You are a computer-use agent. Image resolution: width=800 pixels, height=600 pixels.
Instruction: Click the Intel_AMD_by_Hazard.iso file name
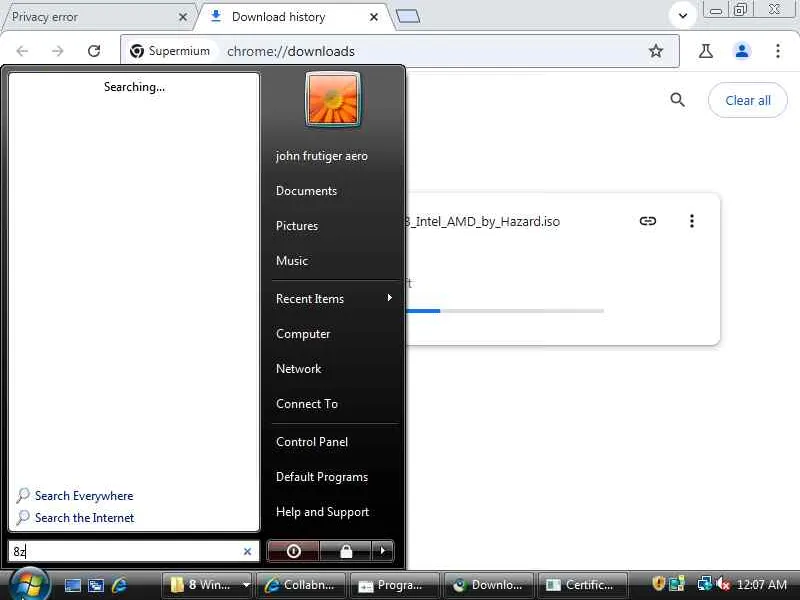(483, 221)
